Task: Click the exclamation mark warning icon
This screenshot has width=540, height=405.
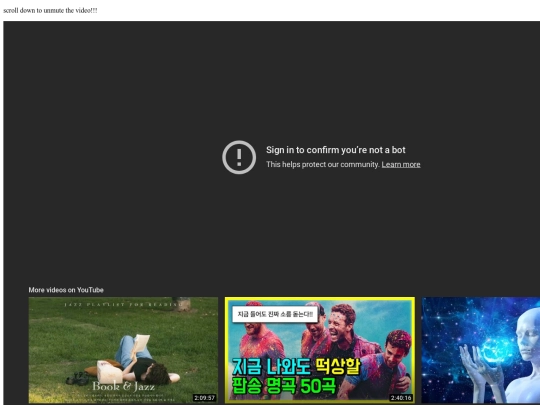Action: click(x=239, y=157)
